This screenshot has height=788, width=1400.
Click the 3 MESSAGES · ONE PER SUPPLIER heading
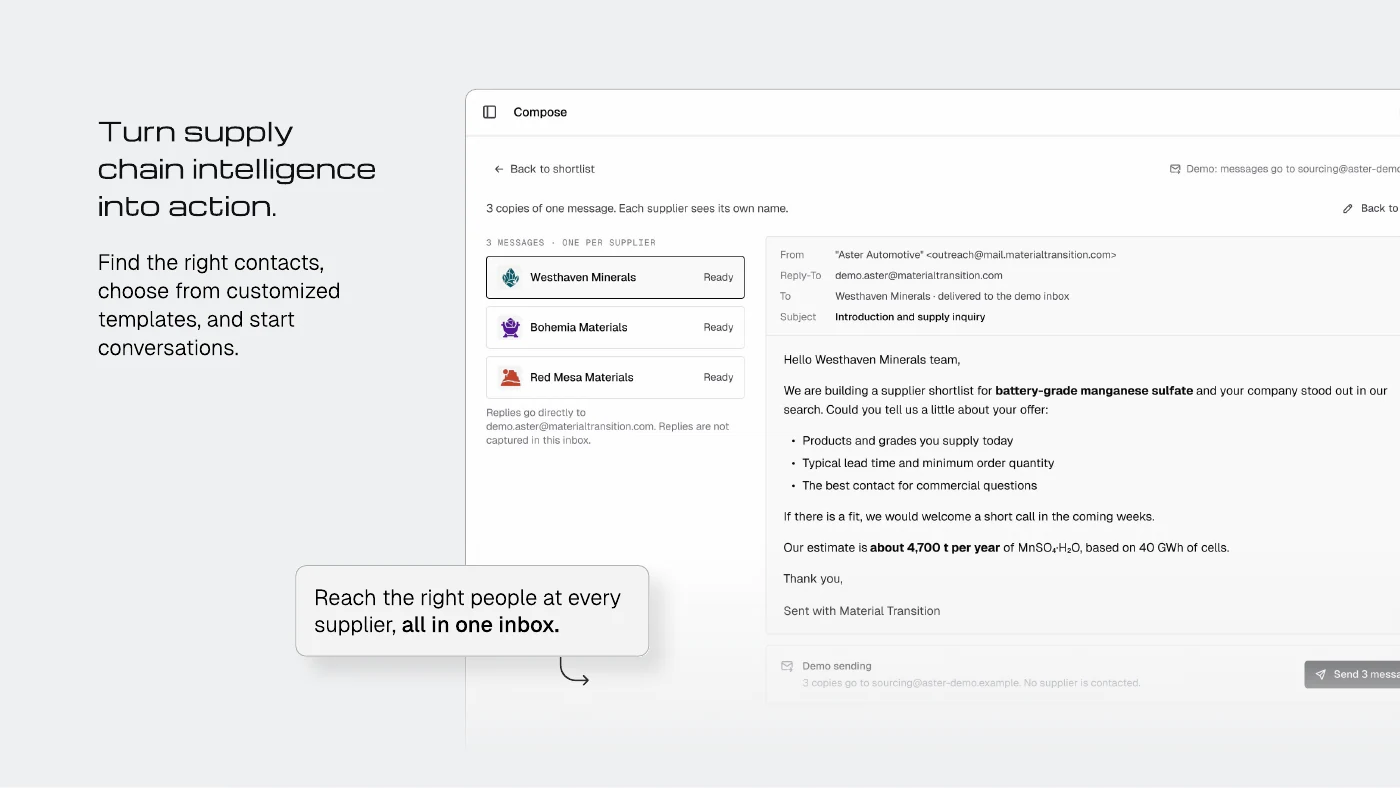pos(571,243)
